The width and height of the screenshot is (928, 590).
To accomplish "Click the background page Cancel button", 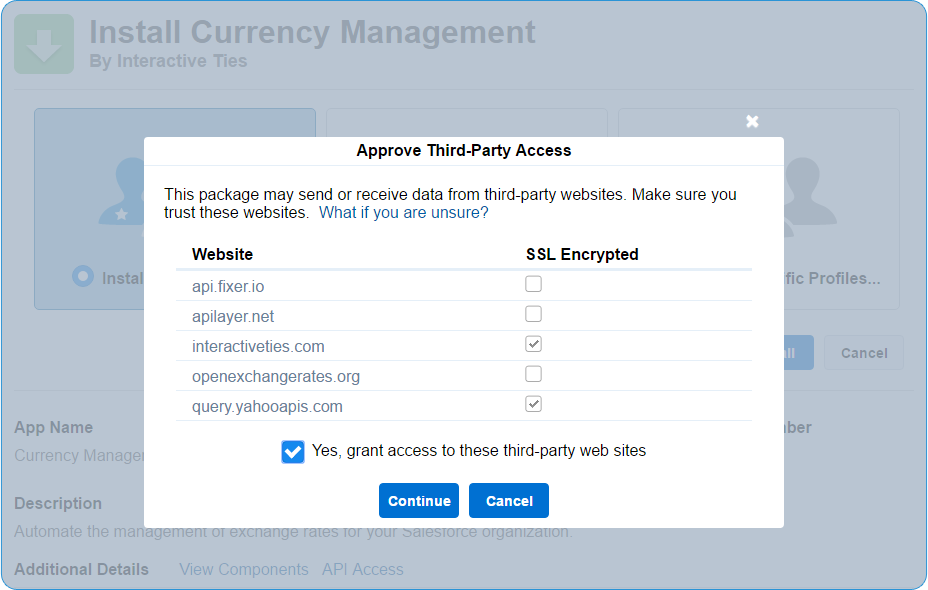I will tap(864, 353).
